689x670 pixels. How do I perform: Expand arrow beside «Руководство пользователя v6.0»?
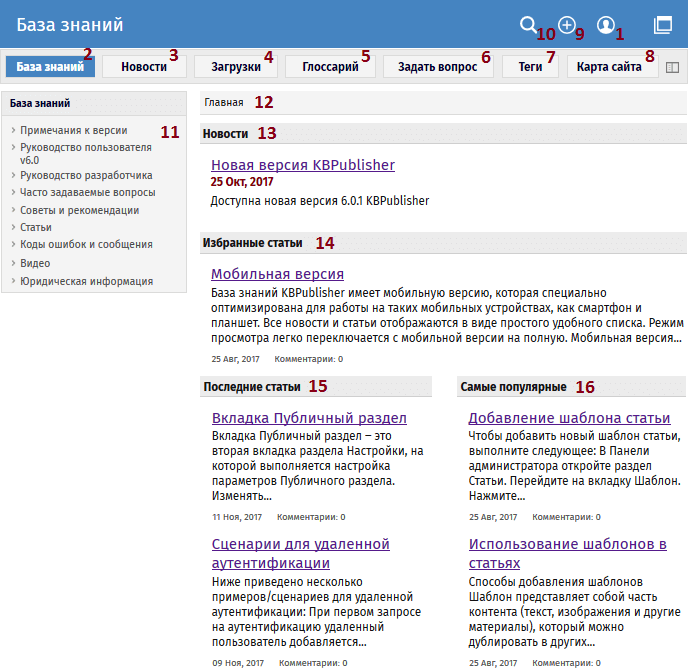13,147
